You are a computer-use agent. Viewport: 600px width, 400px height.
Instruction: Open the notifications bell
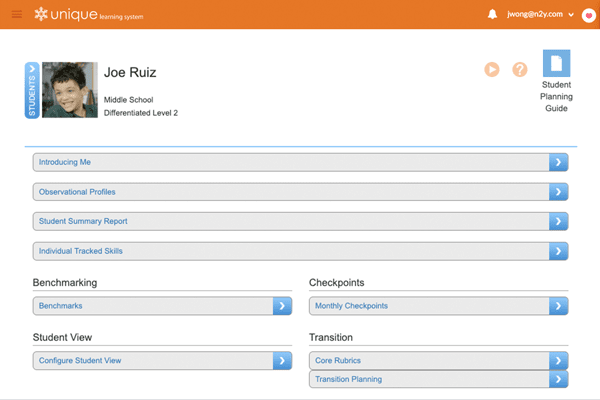coord(492,15)
